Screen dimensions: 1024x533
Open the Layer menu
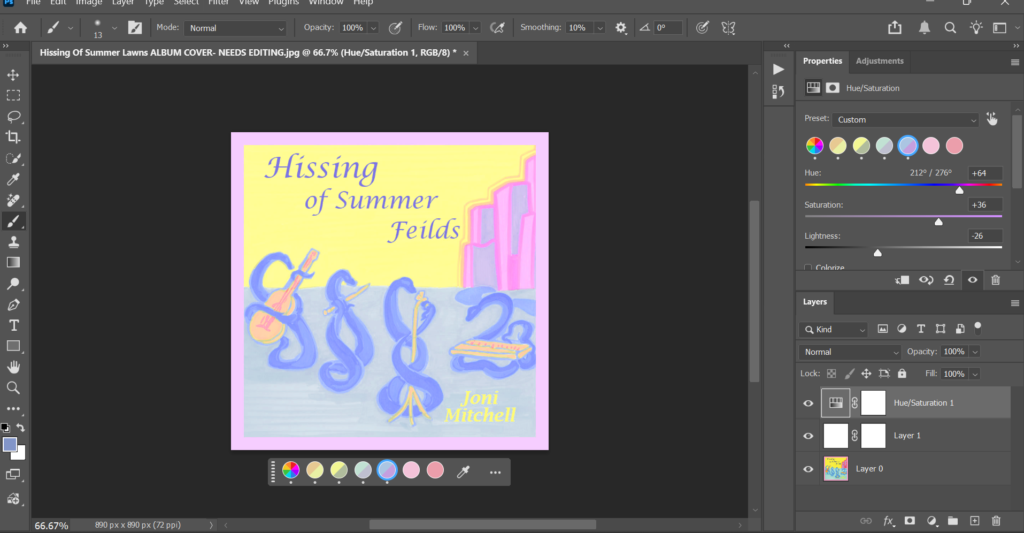point(123,3)
